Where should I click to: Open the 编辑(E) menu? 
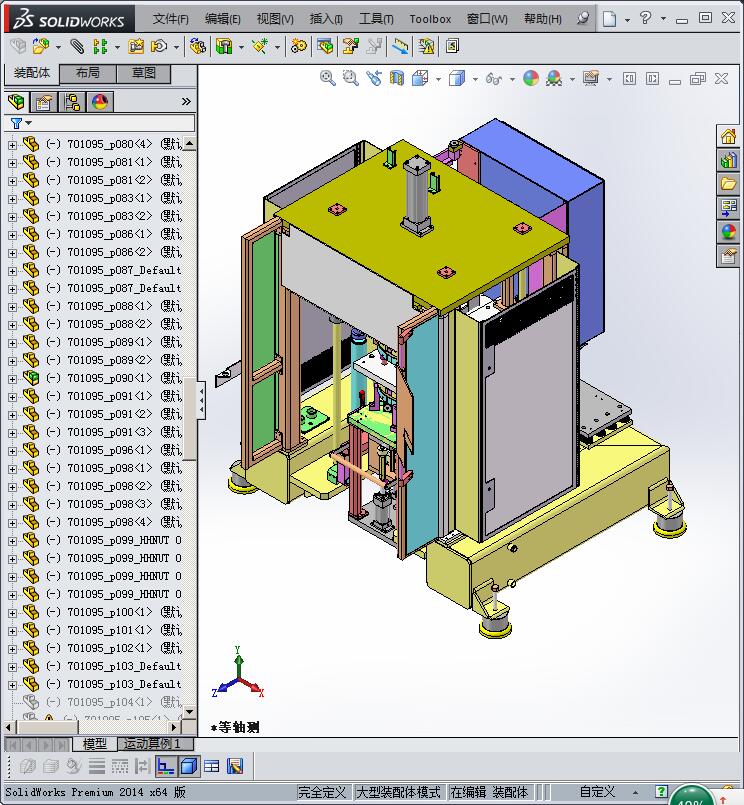click(x=222, y=19)
